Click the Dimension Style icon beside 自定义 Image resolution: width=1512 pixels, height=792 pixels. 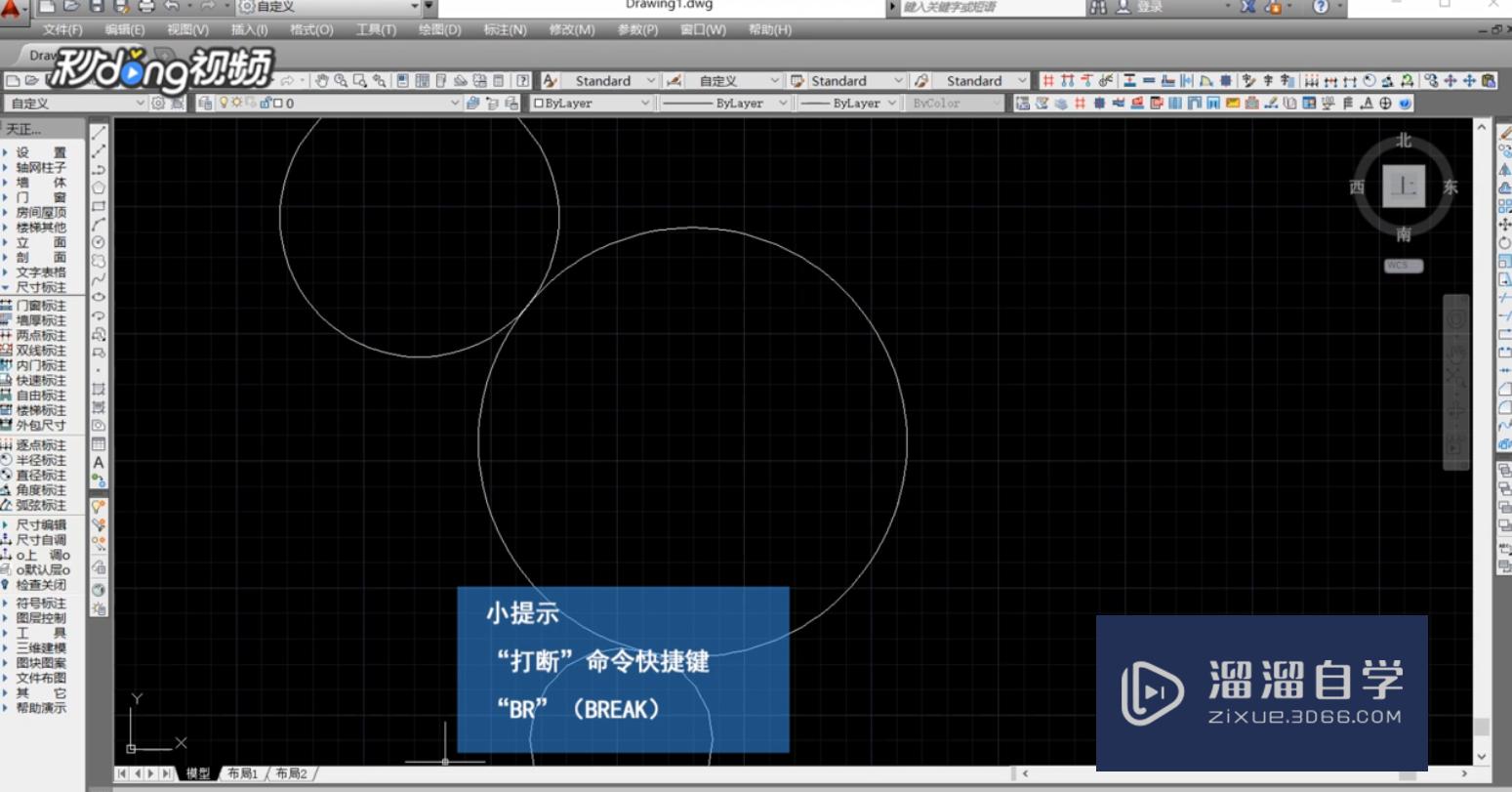[x=674, y=81]
